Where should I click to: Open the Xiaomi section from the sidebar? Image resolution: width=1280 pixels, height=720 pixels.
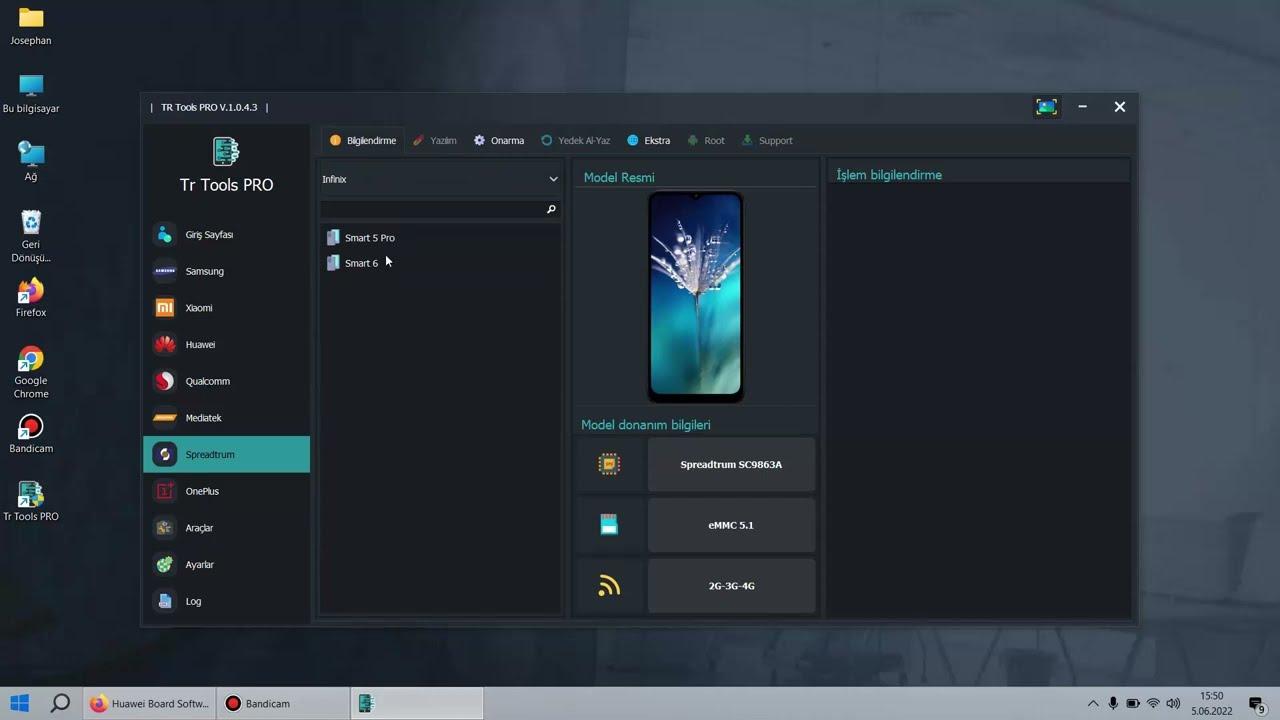(x=164, y=307)
